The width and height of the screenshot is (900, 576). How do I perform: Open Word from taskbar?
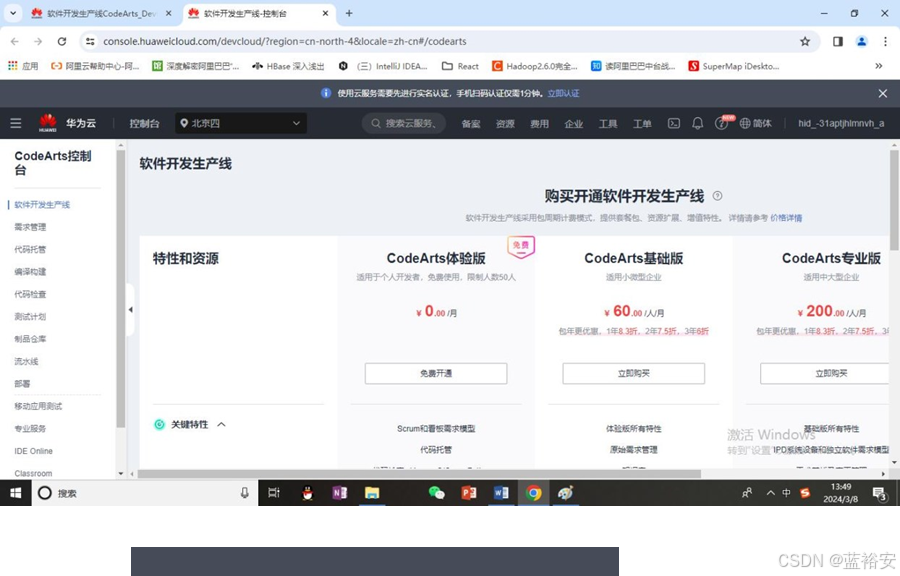click(x=501, y=493)
